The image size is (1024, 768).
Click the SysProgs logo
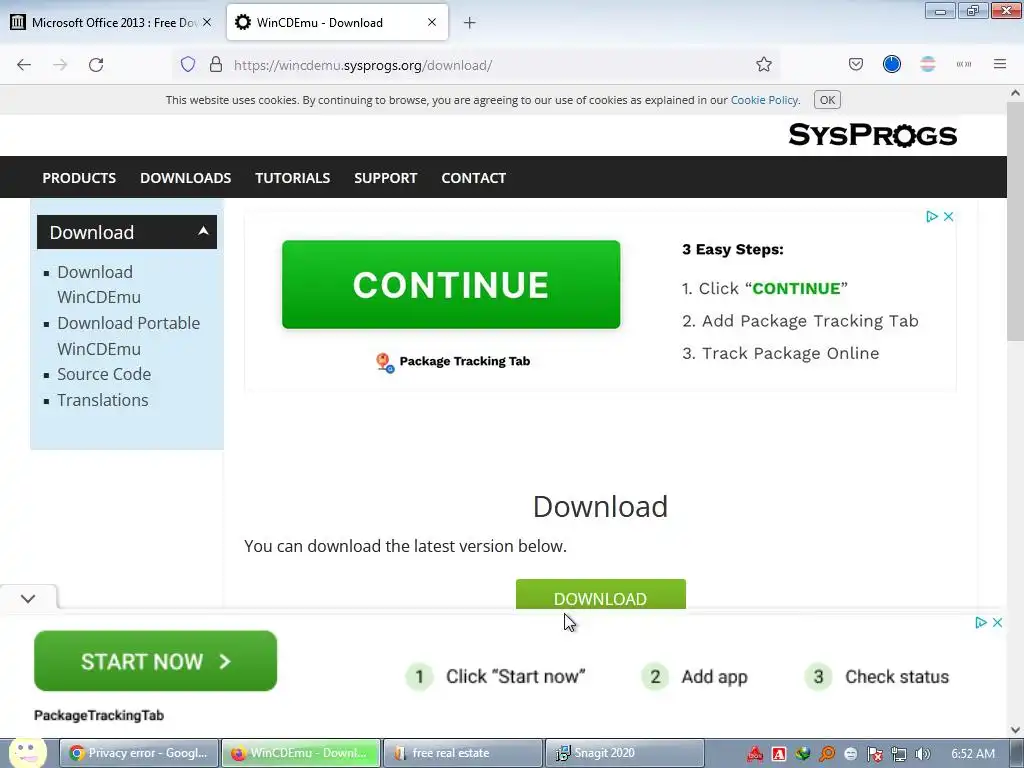click(872, 135)
